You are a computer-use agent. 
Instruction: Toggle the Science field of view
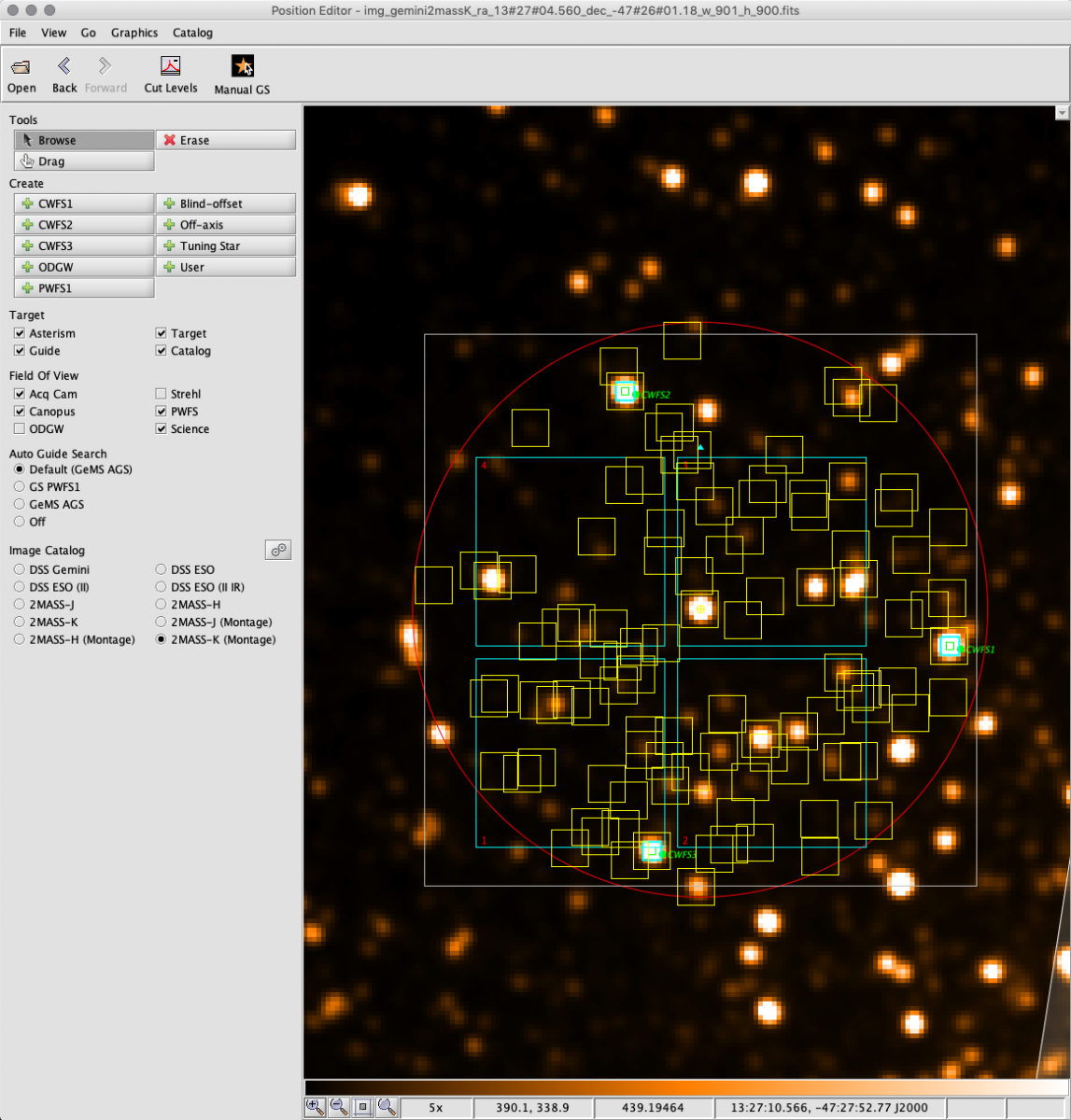point(162,429)
